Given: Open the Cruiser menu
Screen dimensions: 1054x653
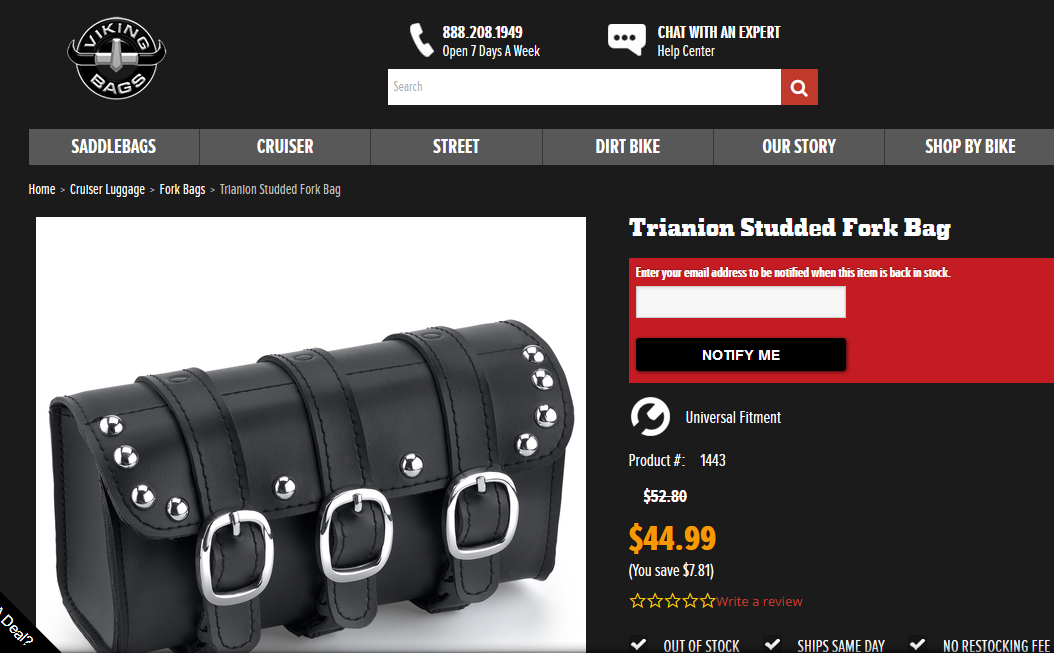Looking at the screenshot, I should tap(285, 147).
